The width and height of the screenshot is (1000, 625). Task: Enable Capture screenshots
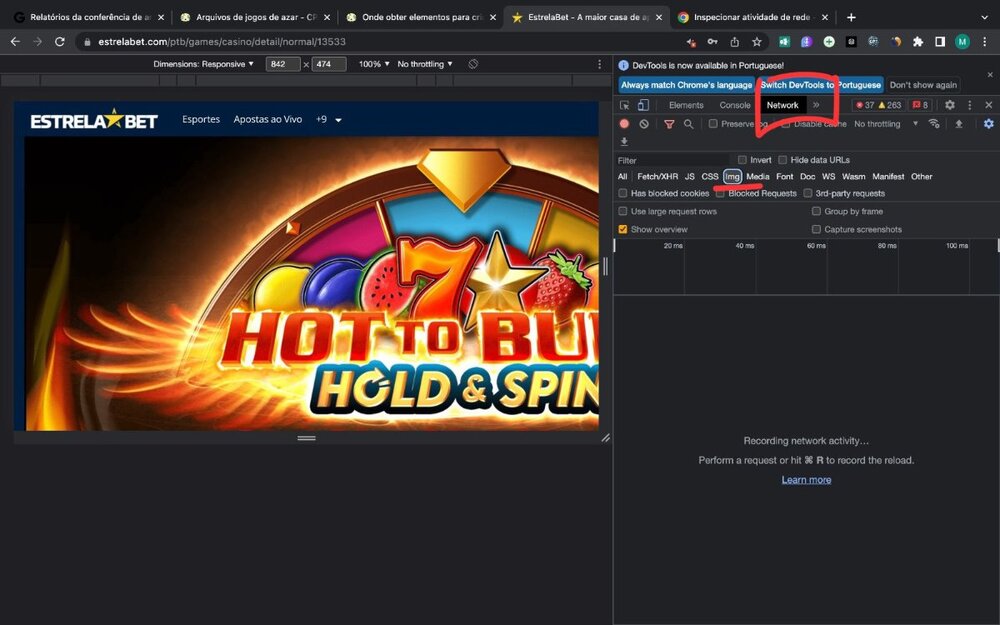[x=816, y=229]
